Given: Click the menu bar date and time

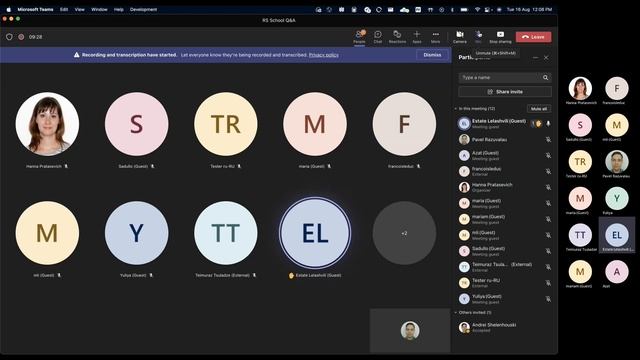Looking at the screenshot, I should (x=529, y=9).
